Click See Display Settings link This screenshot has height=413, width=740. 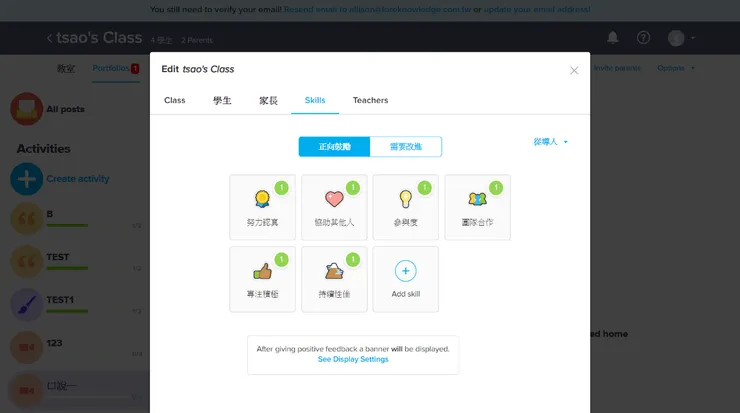tap(353, 359)
